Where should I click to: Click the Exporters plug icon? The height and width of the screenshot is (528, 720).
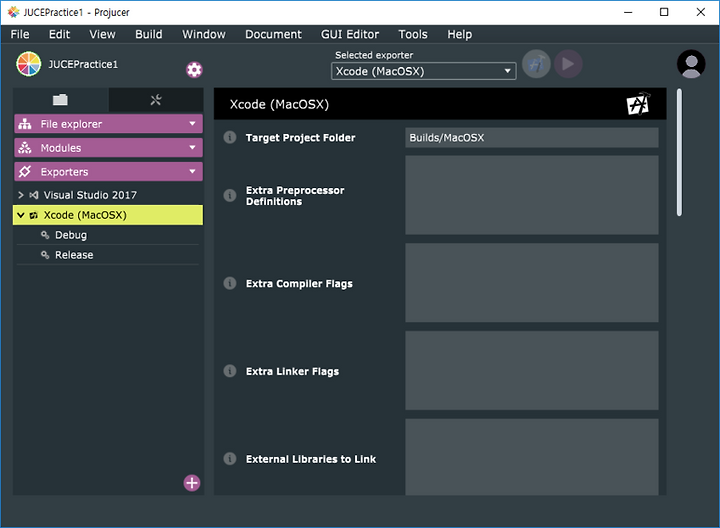(25, 172)
